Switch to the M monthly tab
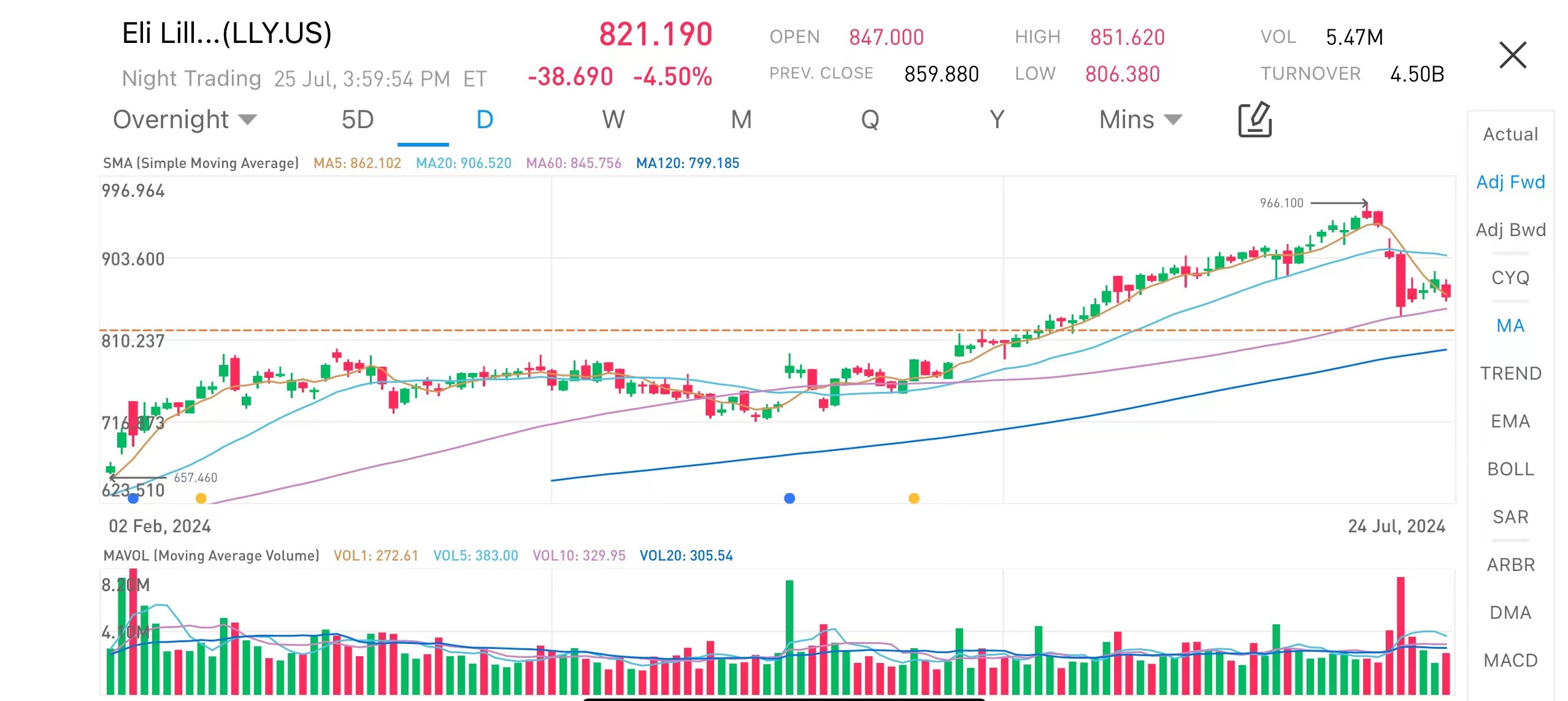The image size is (1568, 701). coord(741,120)
